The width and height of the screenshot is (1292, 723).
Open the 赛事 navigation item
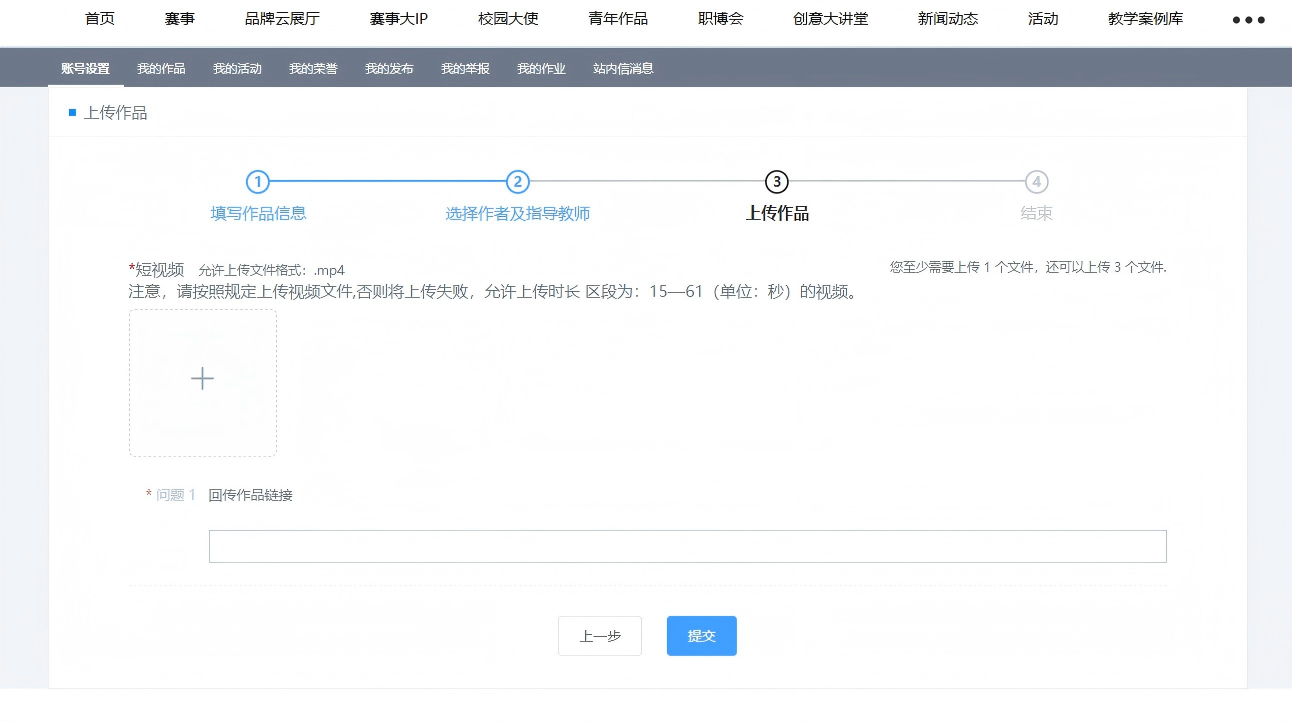point(180,19)
